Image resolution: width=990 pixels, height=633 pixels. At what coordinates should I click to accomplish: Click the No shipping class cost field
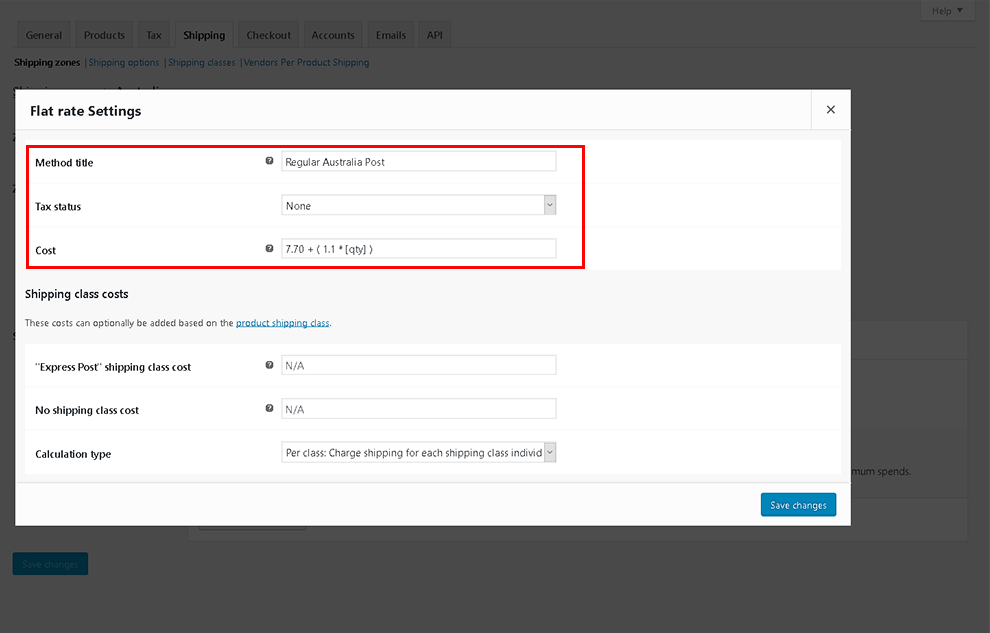(419, 409)
